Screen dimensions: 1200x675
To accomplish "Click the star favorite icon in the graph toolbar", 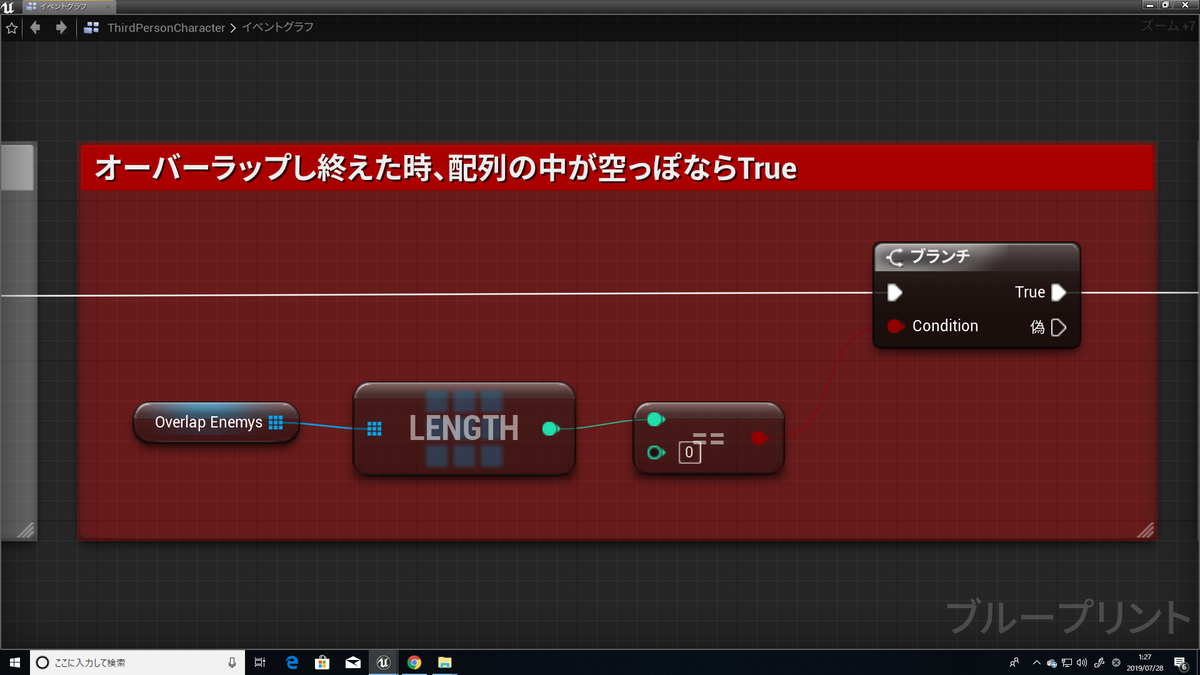I will click(11, 28).
